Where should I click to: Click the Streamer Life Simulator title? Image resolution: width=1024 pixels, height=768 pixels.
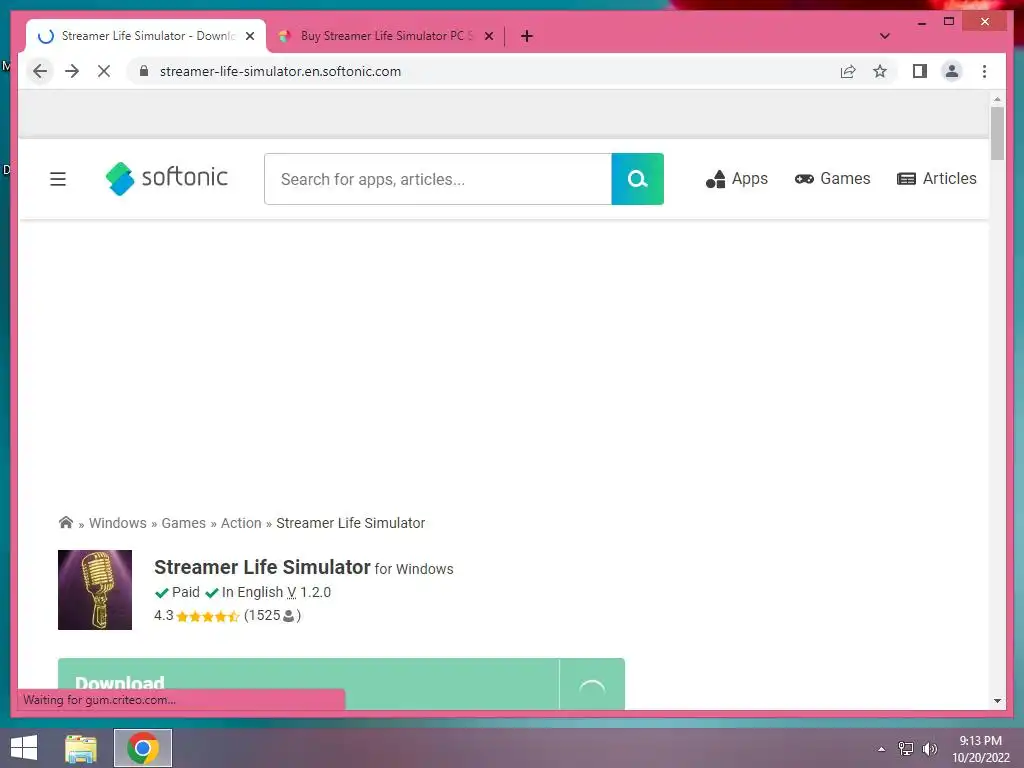tap(263, 567)
